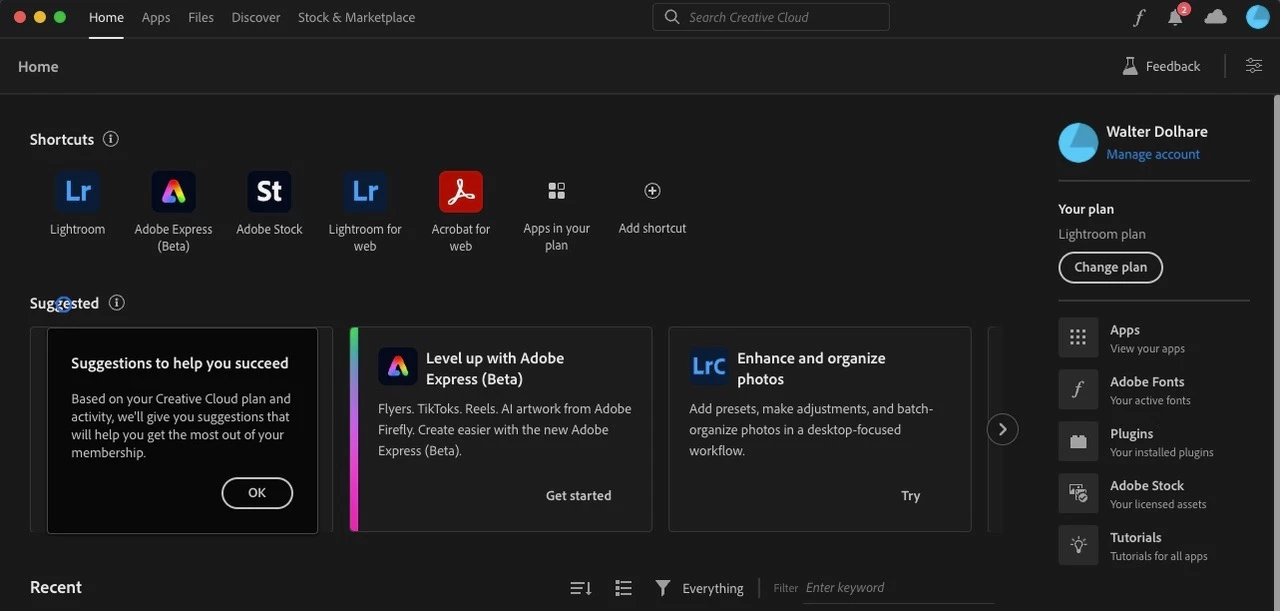Open the profile avatar in top bar

[1257, 17]
